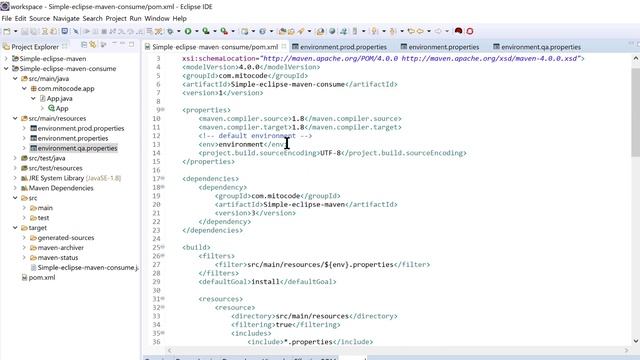Expand the src/test/java node
640x360 pixels.
pyautogui.click(x=15, y=158)
